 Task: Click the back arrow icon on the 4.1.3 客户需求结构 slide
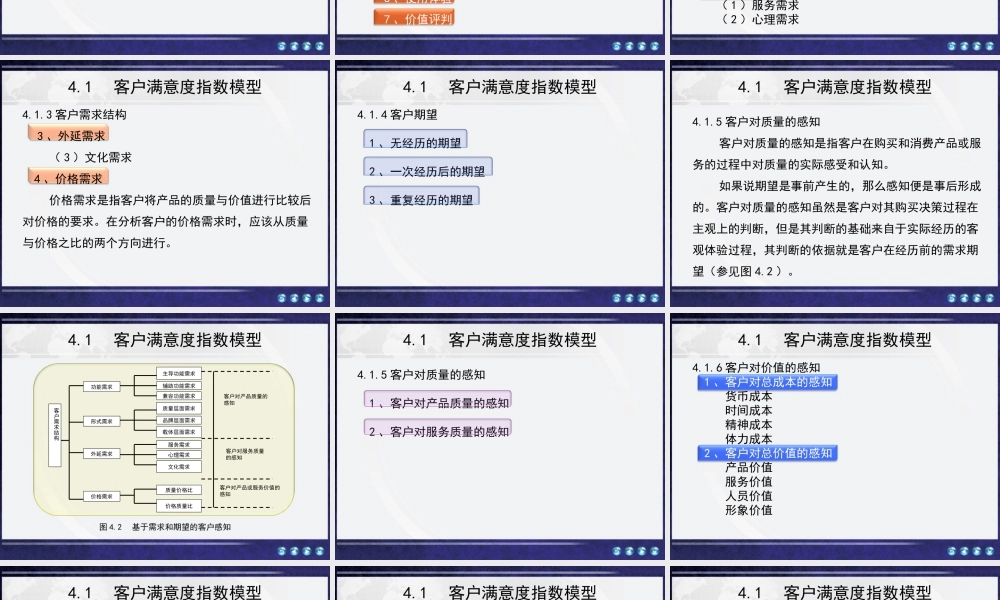[x=295, y=297]
